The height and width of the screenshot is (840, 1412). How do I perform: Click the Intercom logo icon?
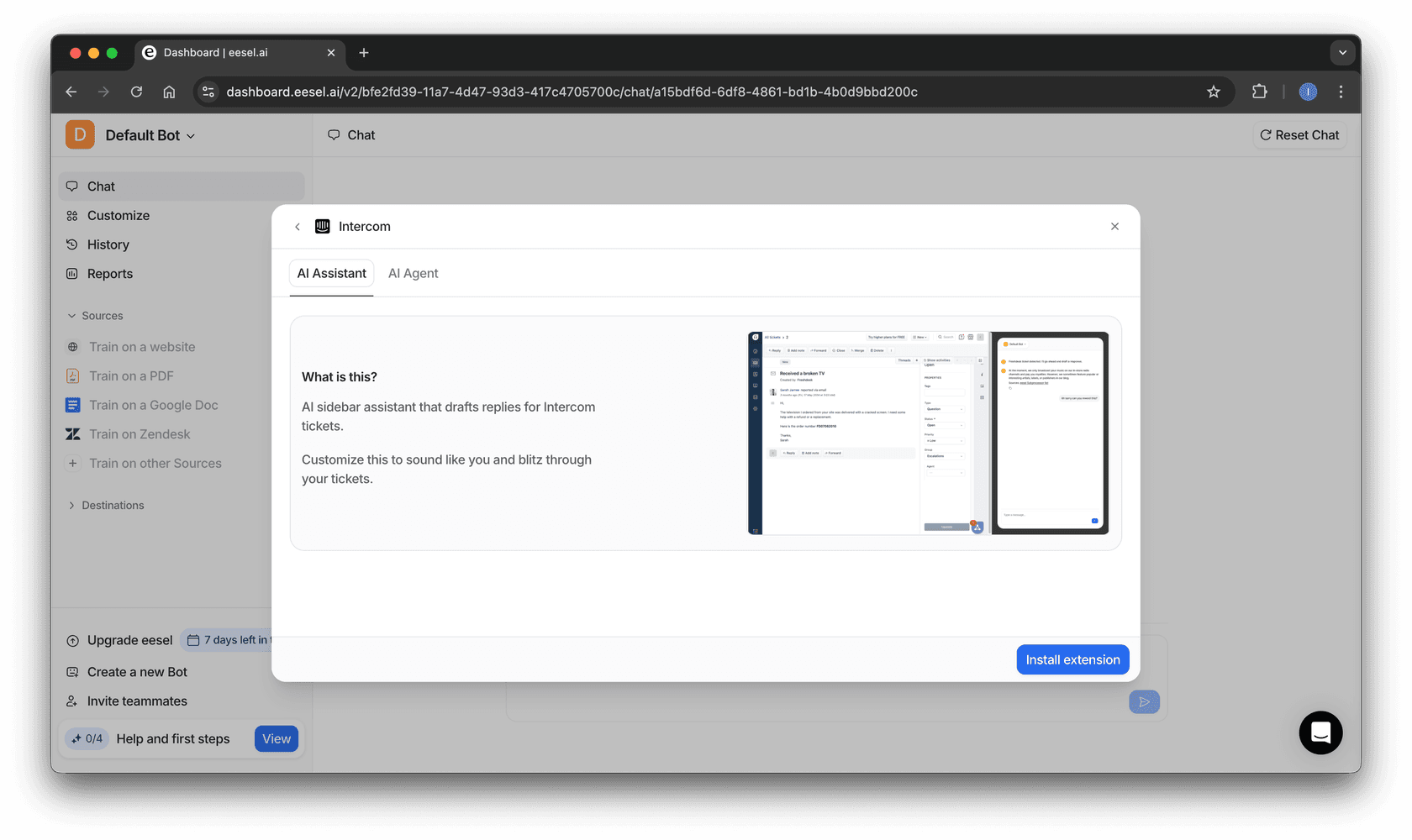[323, 227]
